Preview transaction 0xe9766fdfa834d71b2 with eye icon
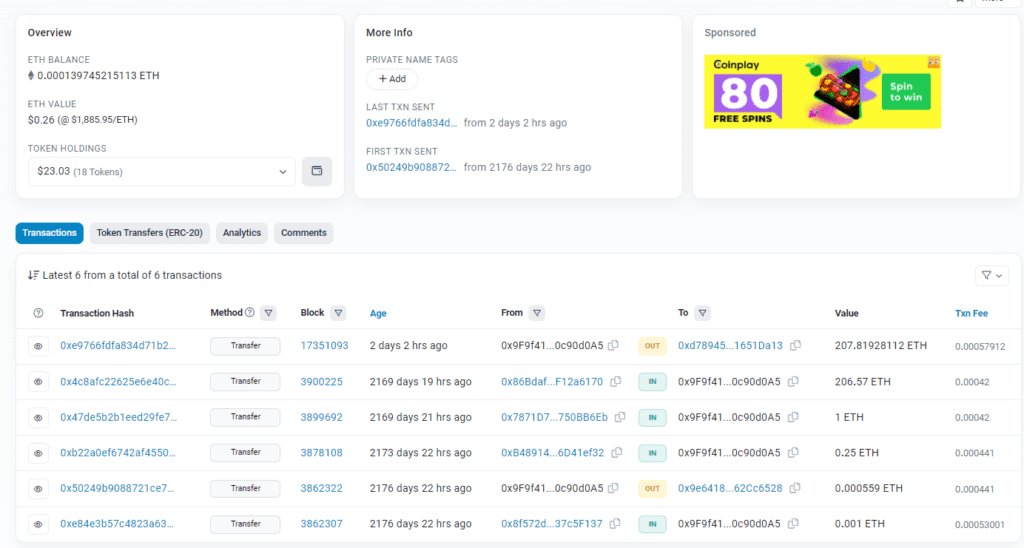This screenshot has width=1024, height=548. click(38, 346)
